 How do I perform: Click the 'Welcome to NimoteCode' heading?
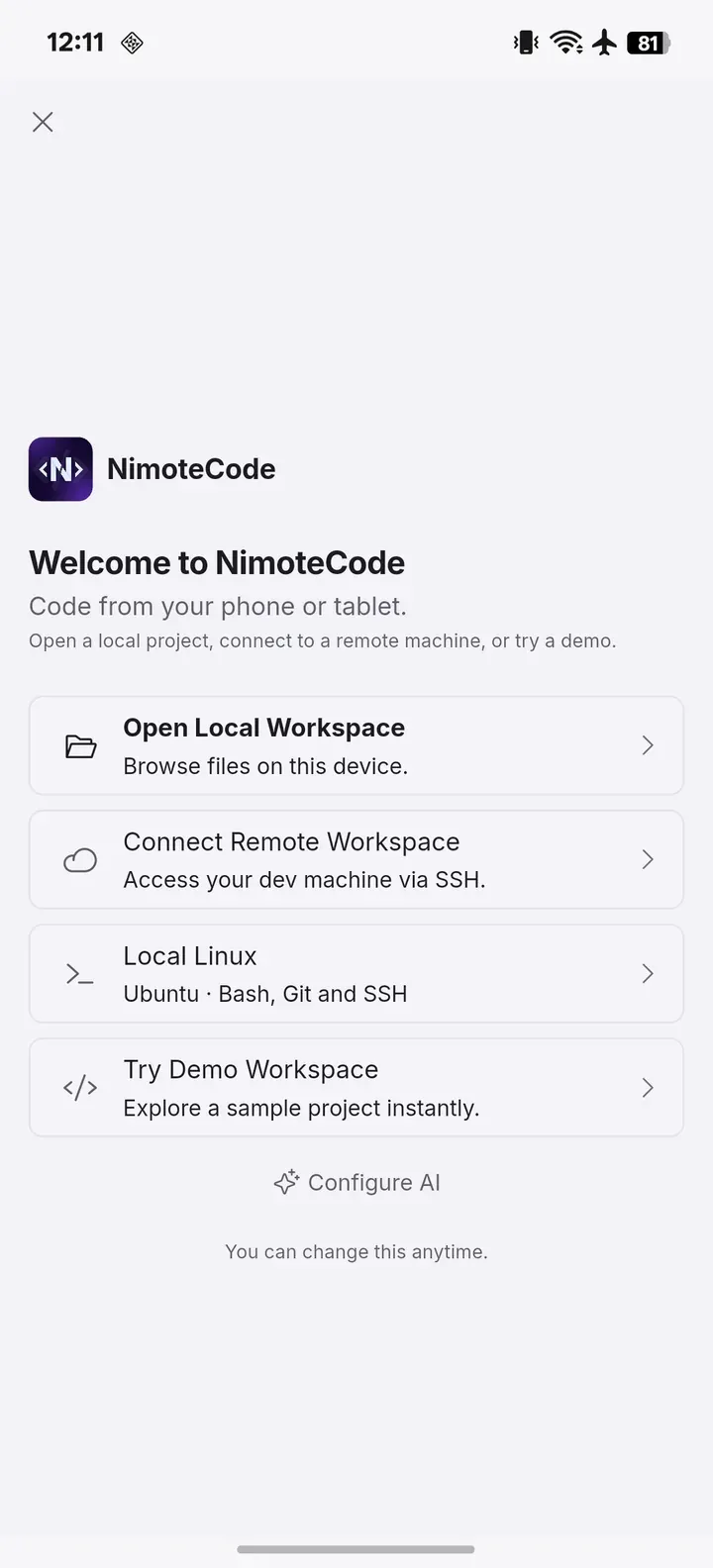point(217,562)
